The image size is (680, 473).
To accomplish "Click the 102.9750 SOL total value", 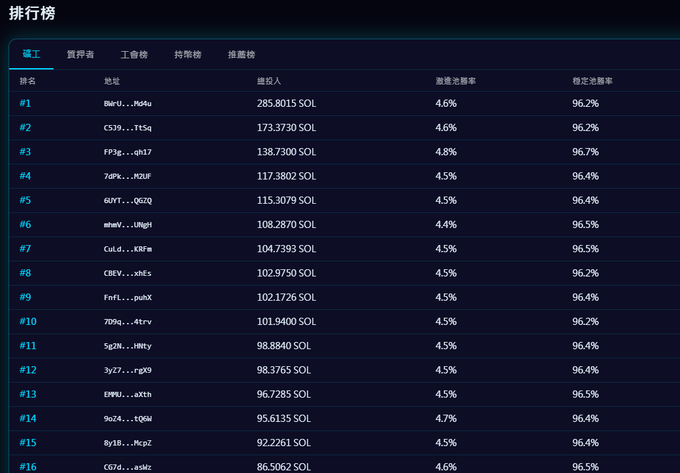I will [286, 273].
